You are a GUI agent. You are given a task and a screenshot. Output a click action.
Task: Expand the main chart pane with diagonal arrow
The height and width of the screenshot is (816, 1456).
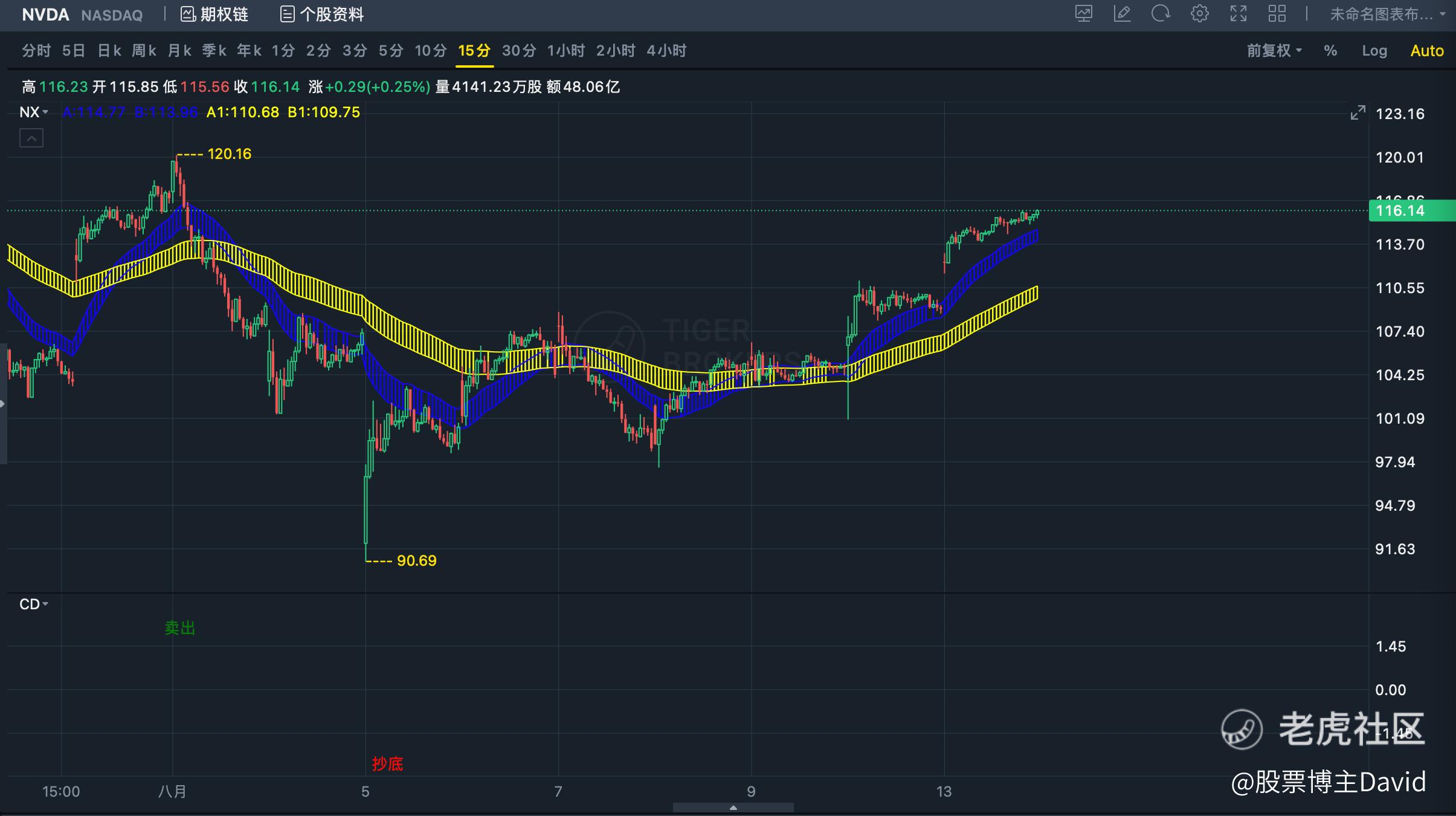(1358, 113)
